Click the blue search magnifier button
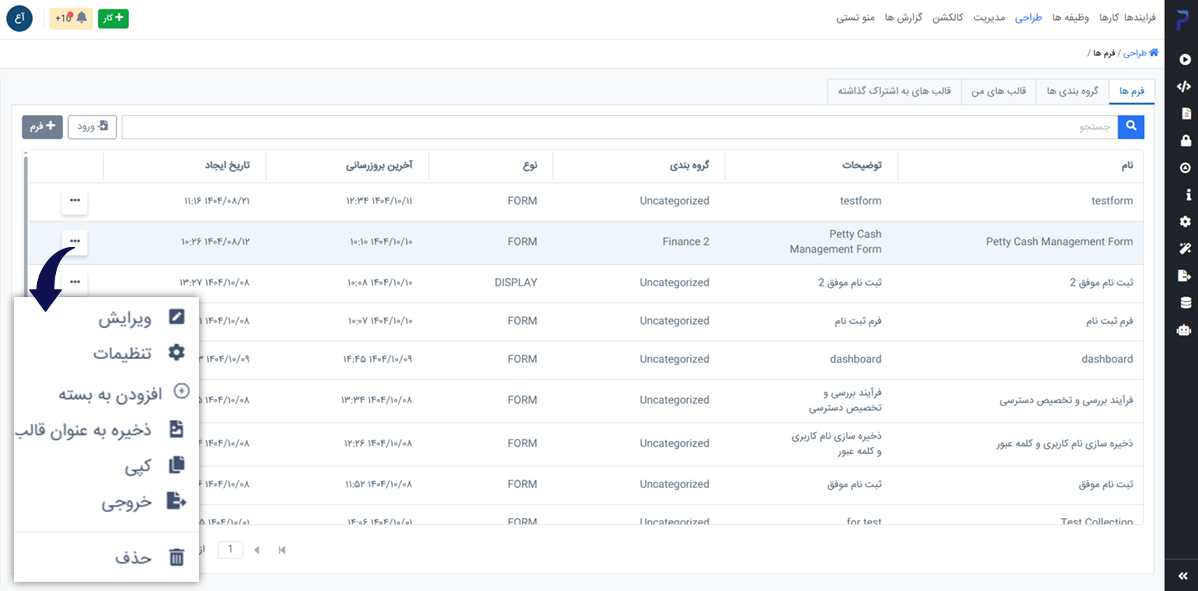 (x=1132, y=127)
